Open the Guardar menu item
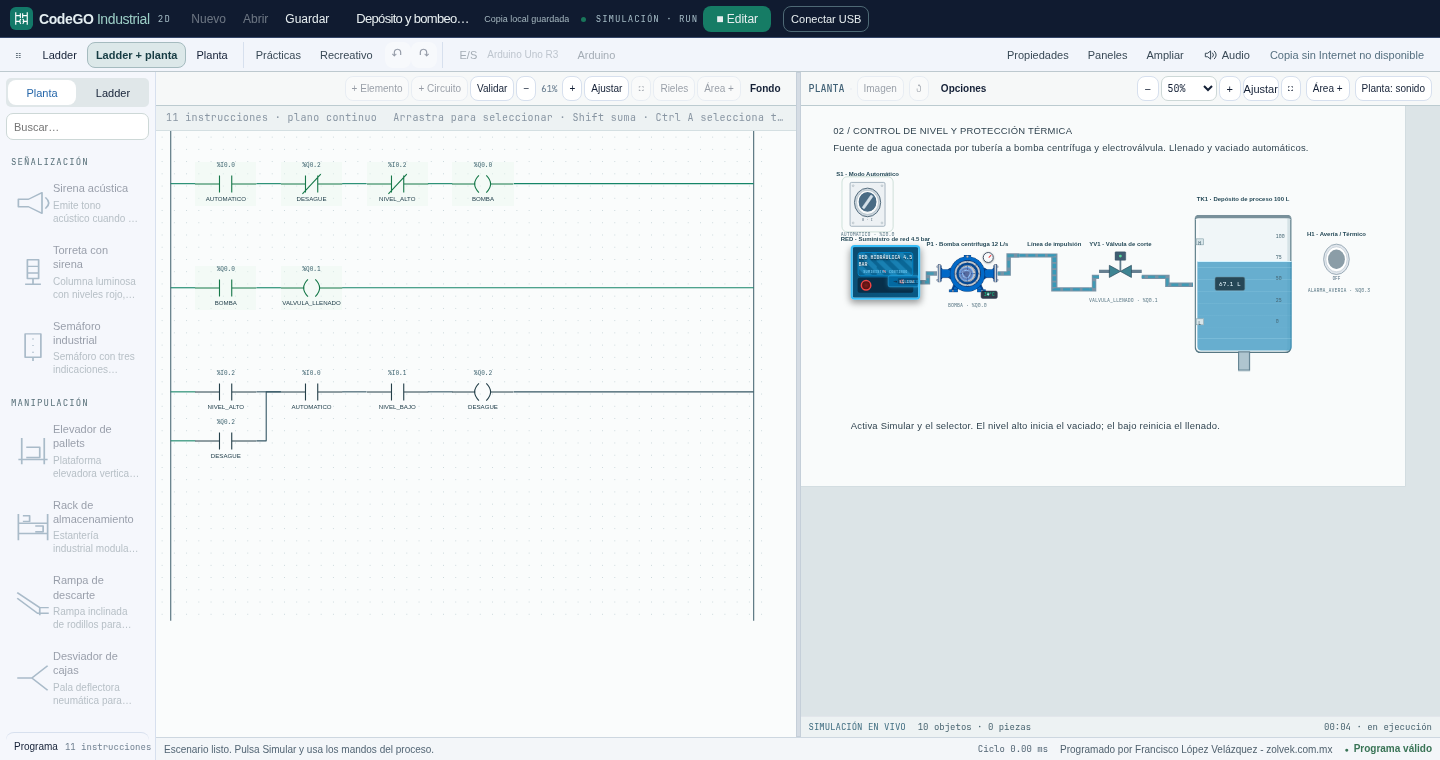1440x760 pixels. click(307, 19)
